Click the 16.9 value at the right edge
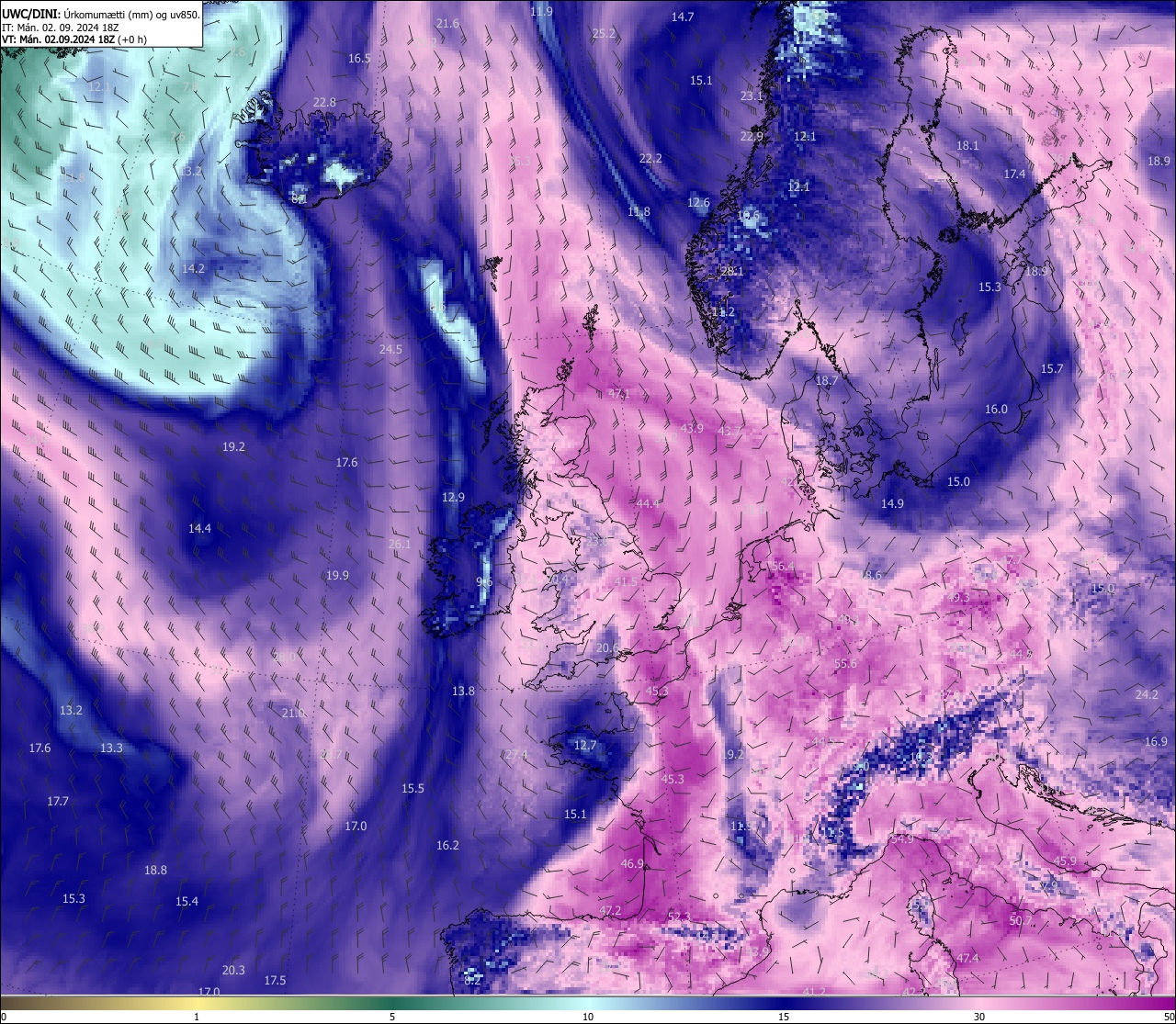Viewport: 1176px width, 1024px height. 1156,741
